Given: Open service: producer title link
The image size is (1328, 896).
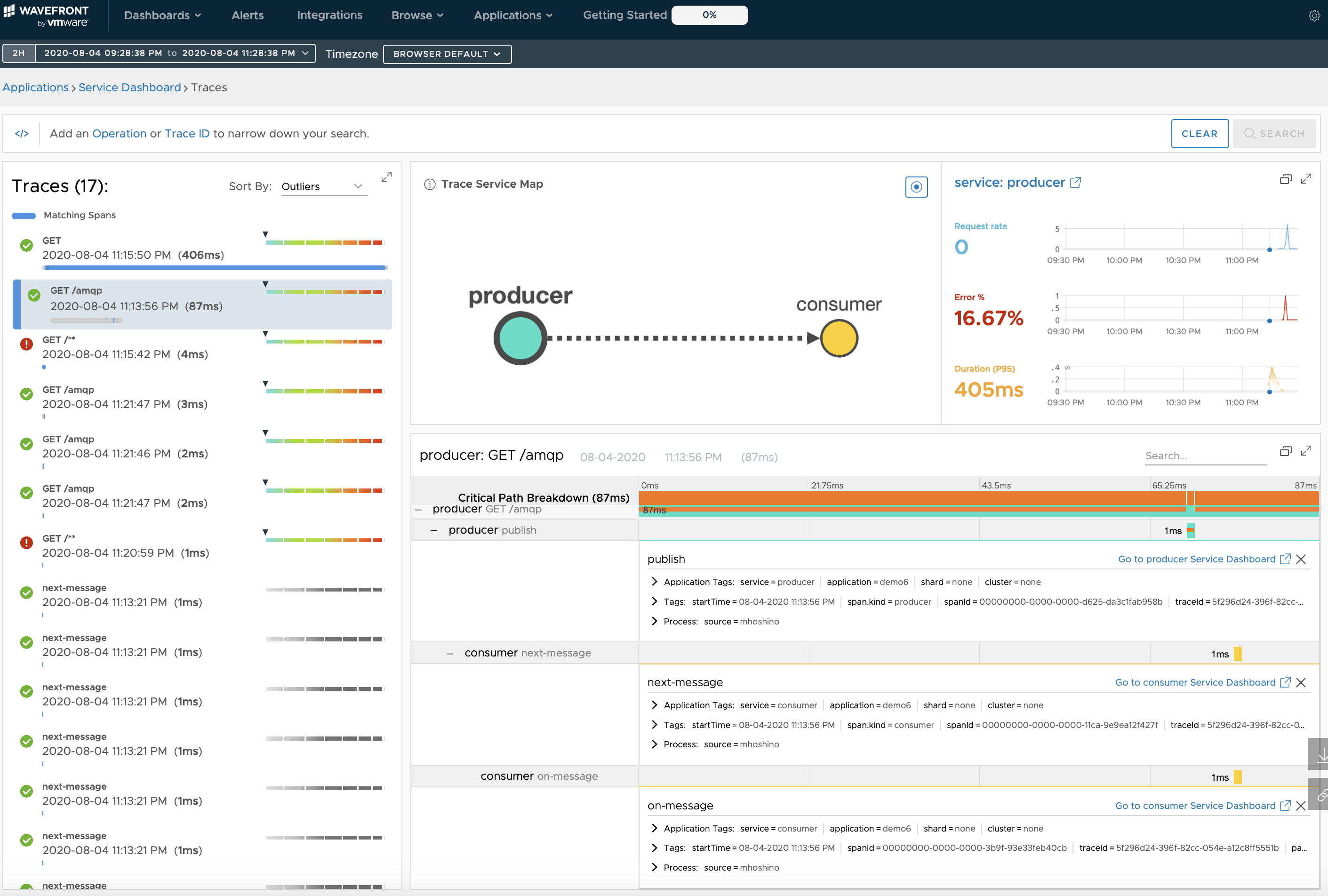Looking at the screenshot, I should coord(1009,182).
